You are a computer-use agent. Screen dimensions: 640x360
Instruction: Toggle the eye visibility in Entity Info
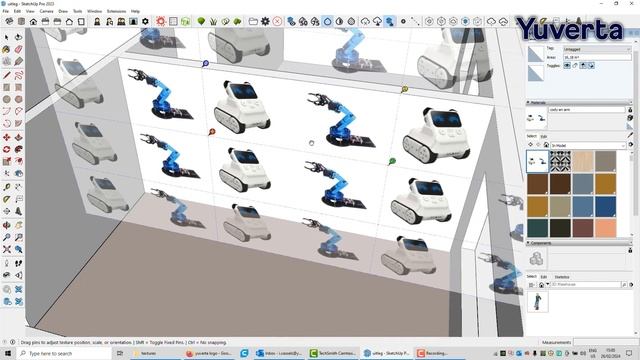pyautogui.click(x=567, y=65)
